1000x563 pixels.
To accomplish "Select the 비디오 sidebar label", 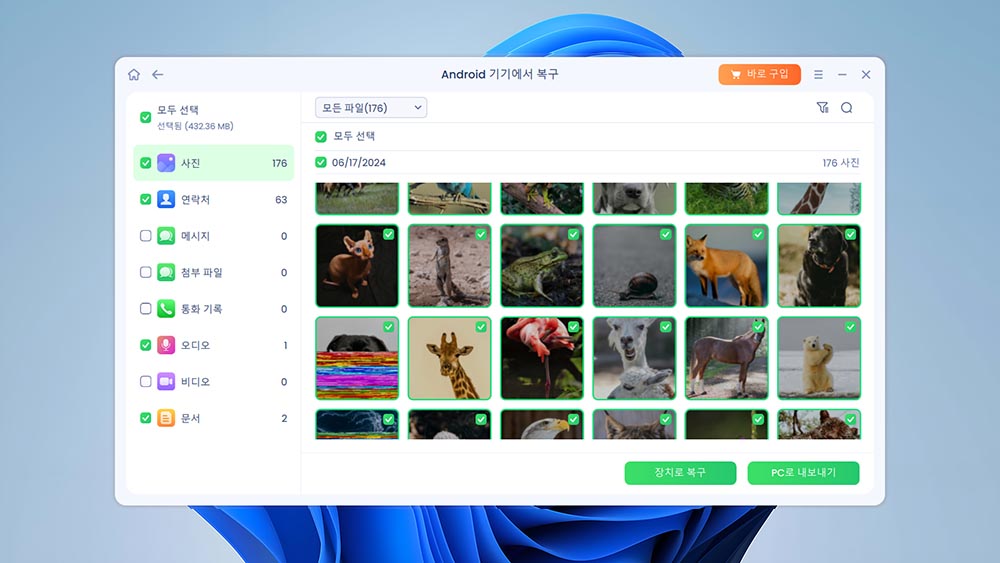I will [x=195, y=382].
